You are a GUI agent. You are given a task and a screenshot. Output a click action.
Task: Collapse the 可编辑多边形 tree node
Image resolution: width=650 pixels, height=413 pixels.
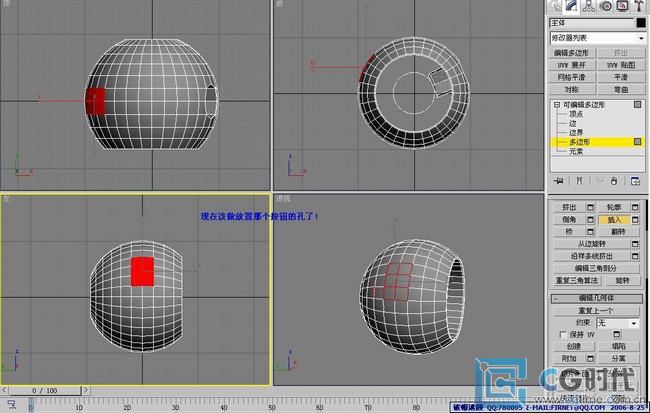pyautogui.click(x=557, y=105)
